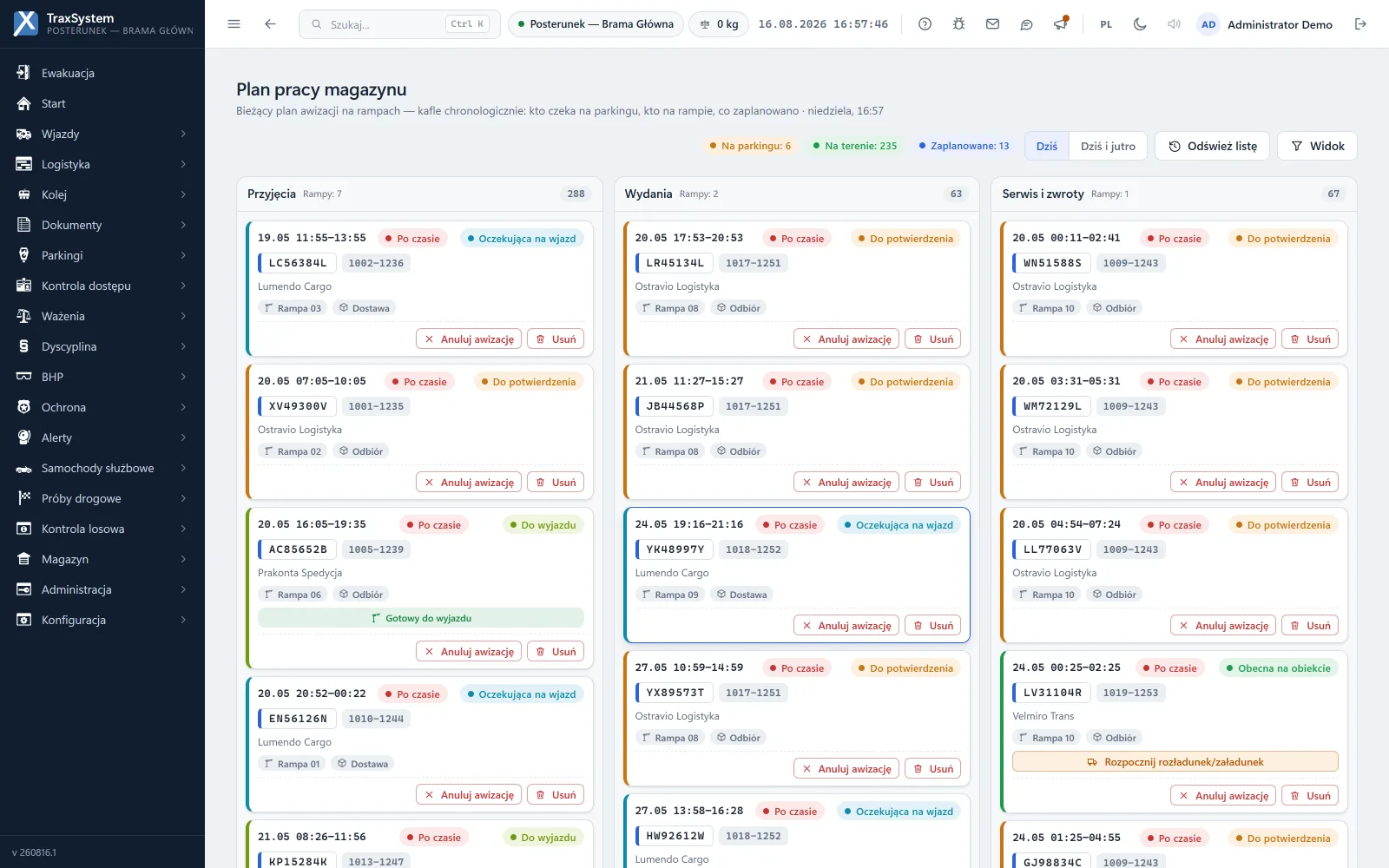Open the Posterunek — Brama Główna selector
1389x868 pixels.
(x=596, y=24)
